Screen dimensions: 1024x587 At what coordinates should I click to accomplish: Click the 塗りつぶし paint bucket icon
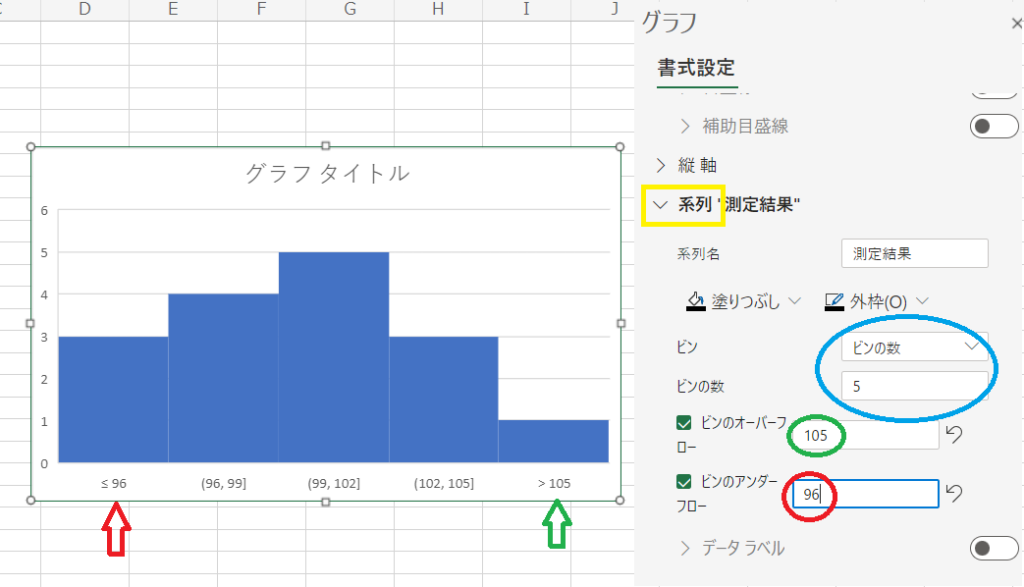coord(696,301)
